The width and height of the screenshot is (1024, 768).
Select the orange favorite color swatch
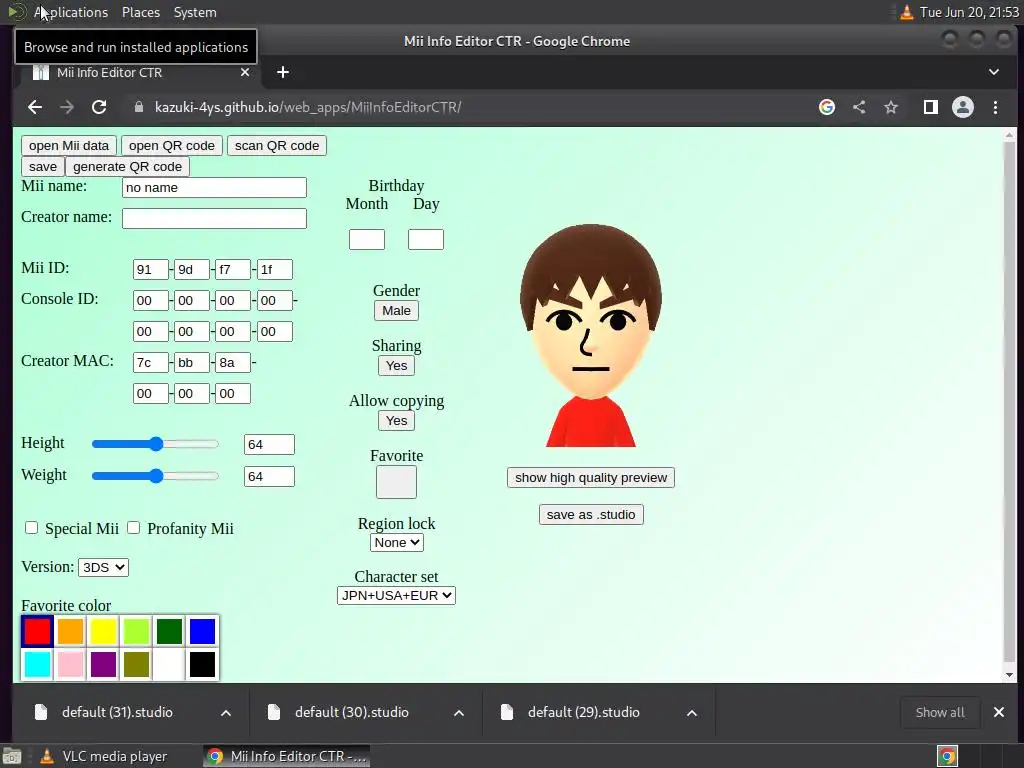71,632
